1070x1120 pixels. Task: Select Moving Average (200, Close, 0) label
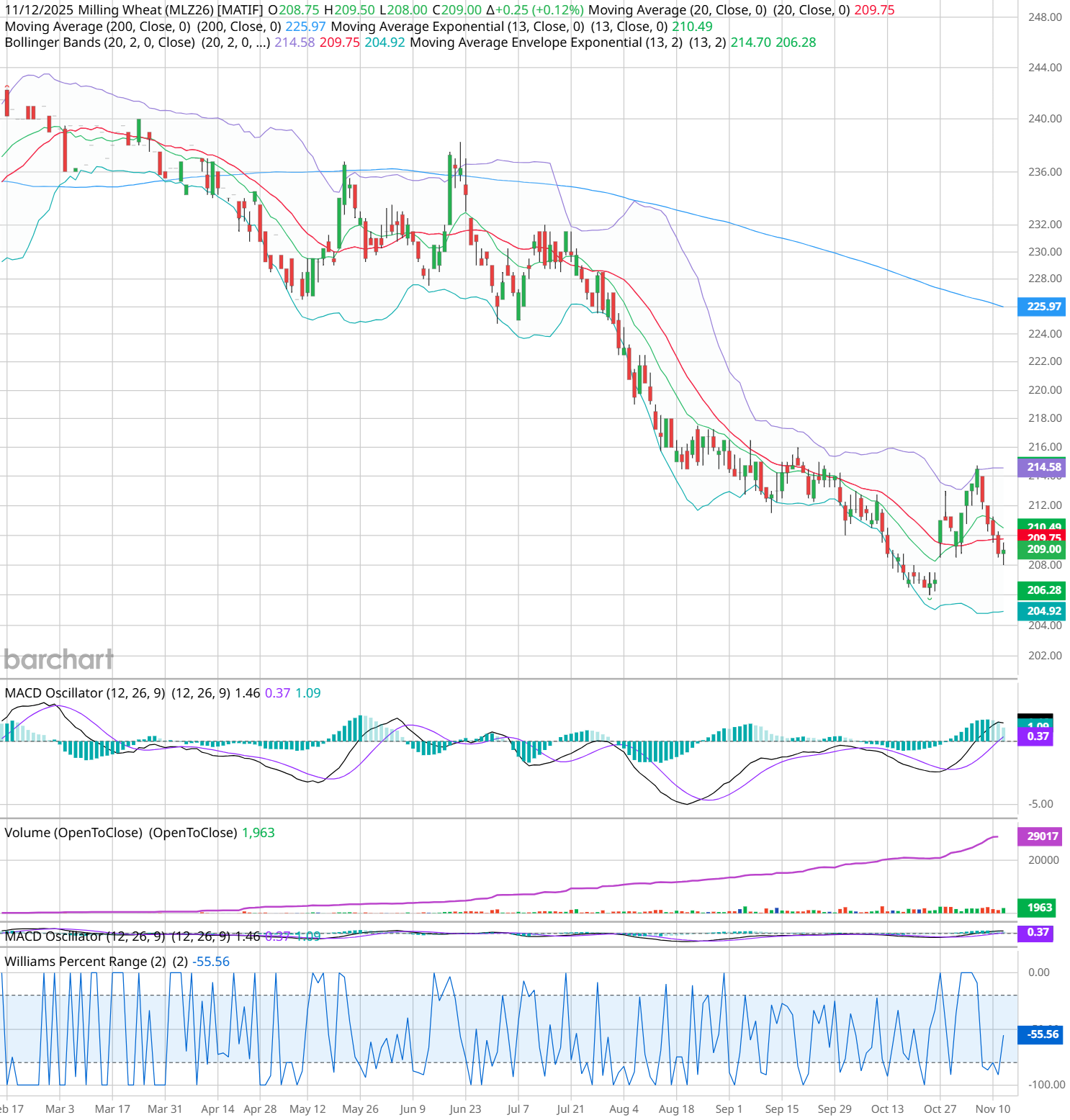click(x=97, y=27)
